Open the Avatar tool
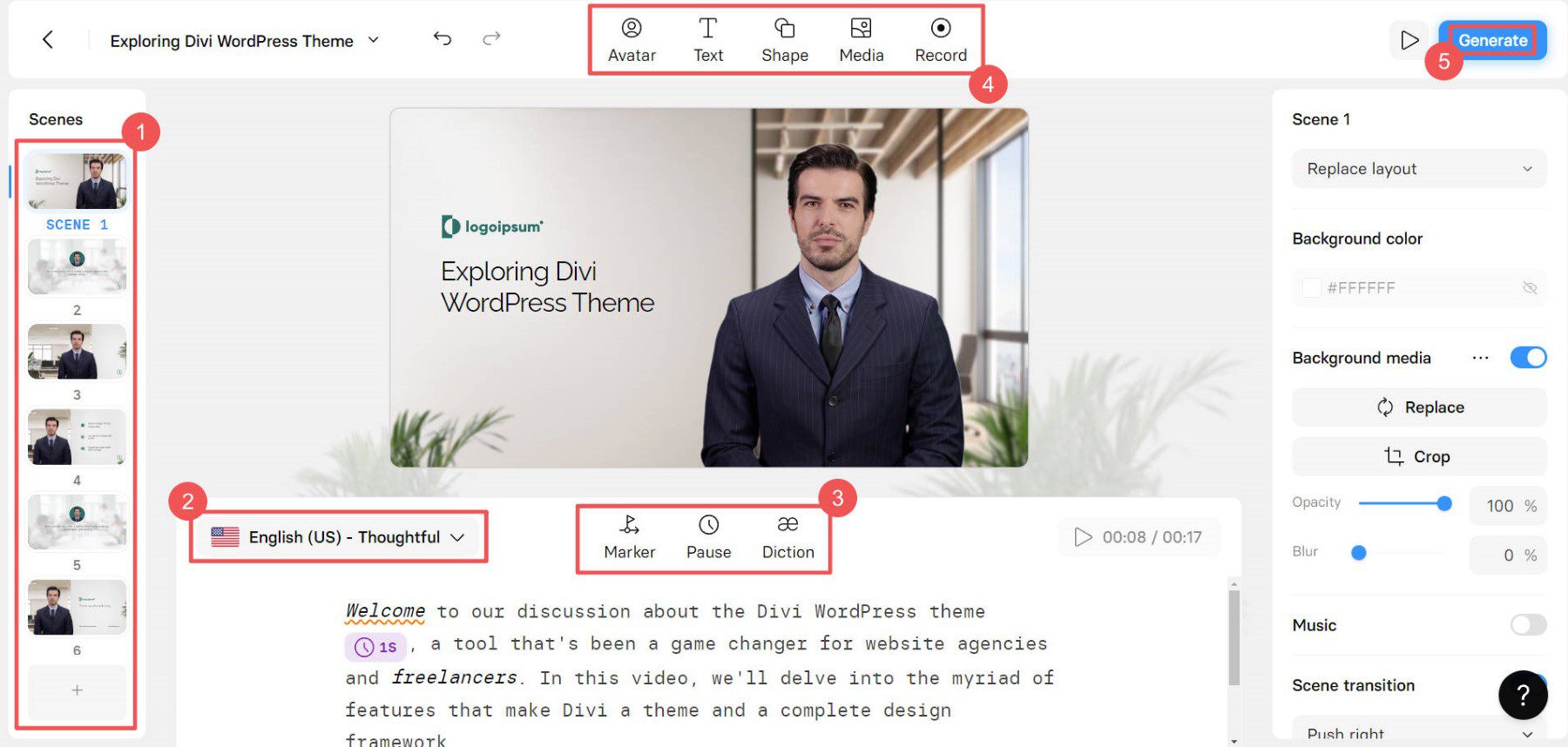1568x747 pixels. pyautogui.click(x=632, y=40)
